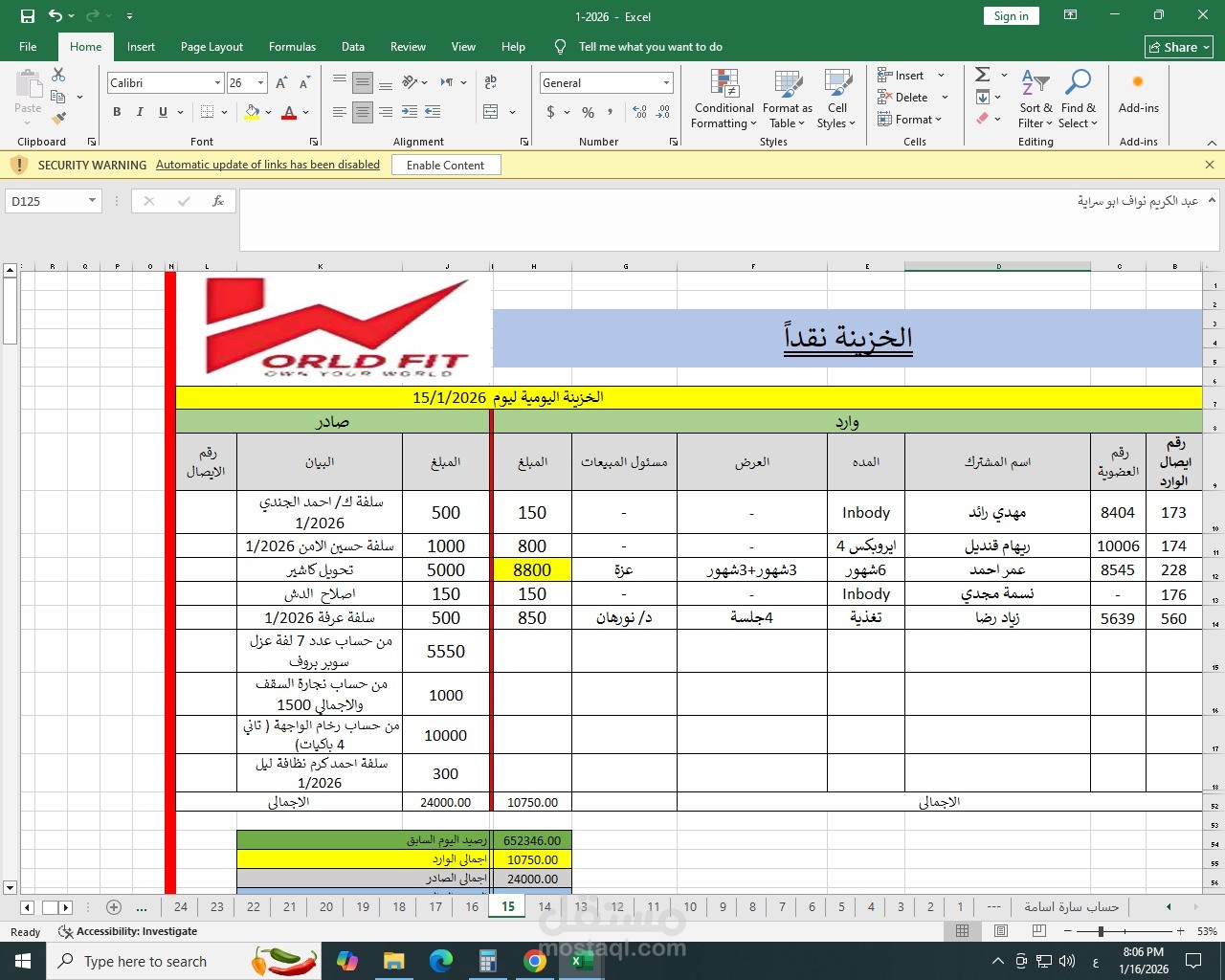Open the Add-ins button
Screen dimensions: 1225x980
1138,94
